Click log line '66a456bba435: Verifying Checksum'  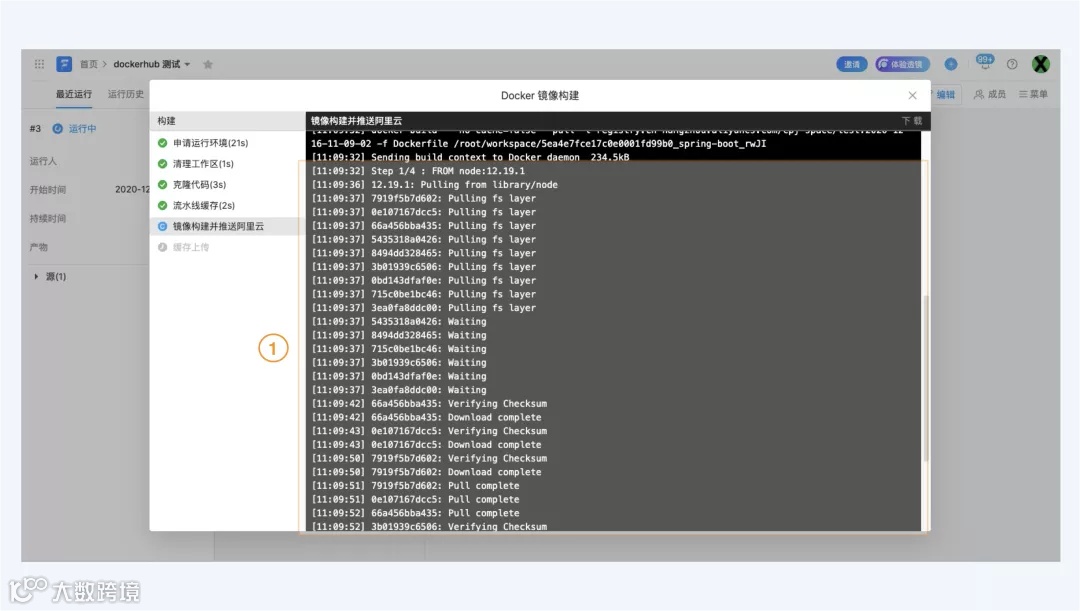coord(429,404)
